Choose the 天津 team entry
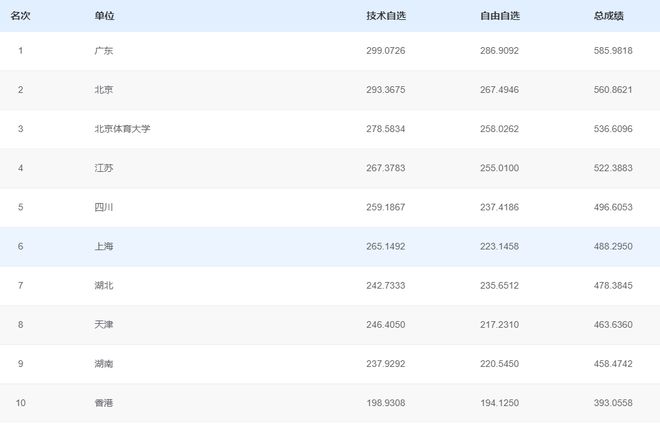 coord(103,325)
